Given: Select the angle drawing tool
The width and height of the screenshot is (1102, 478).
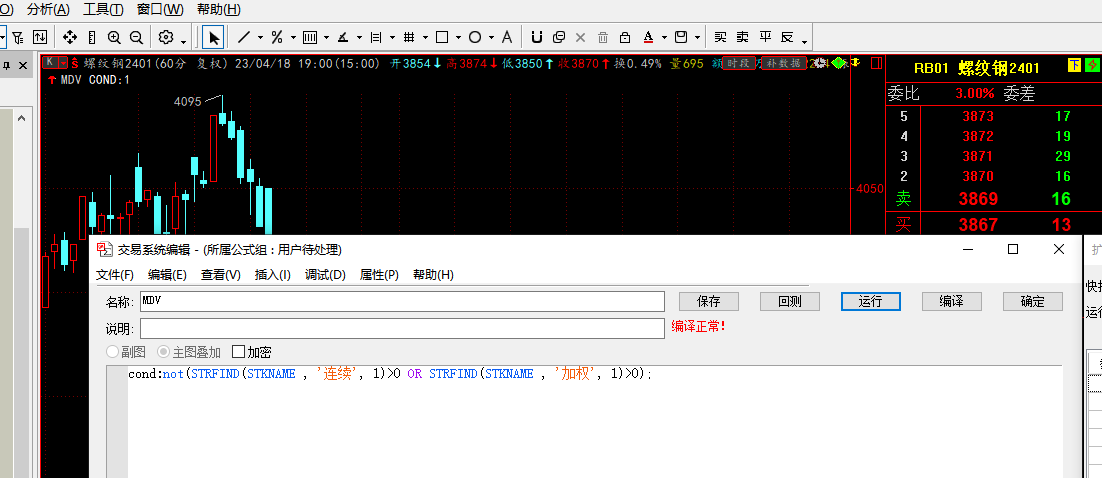Looking at the screenshot, I should (x=343, y=37).
